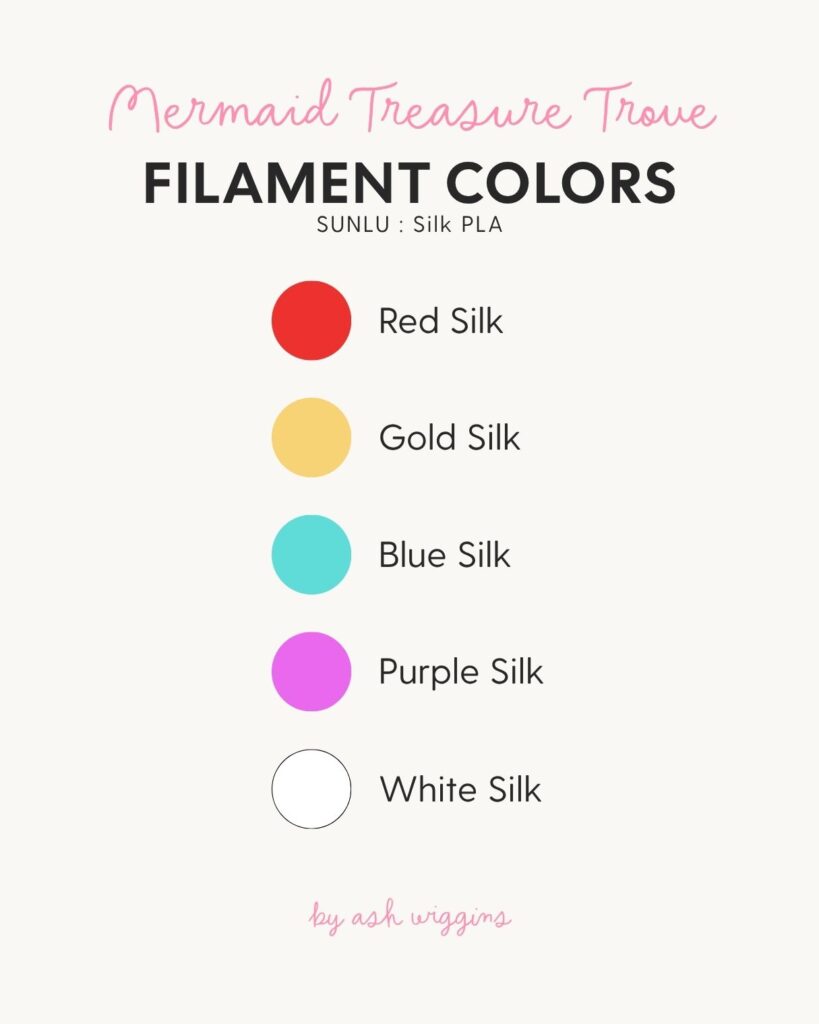Click the Red Silk label
Image resolution: width=819 pixels, height=1024 pixels.
click(x=441, y=321)
